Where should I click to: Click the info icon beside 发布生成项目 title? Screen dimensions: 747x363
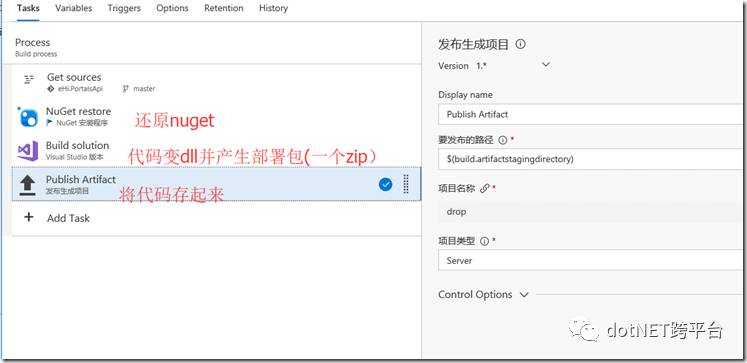click(x=521, y=44)
